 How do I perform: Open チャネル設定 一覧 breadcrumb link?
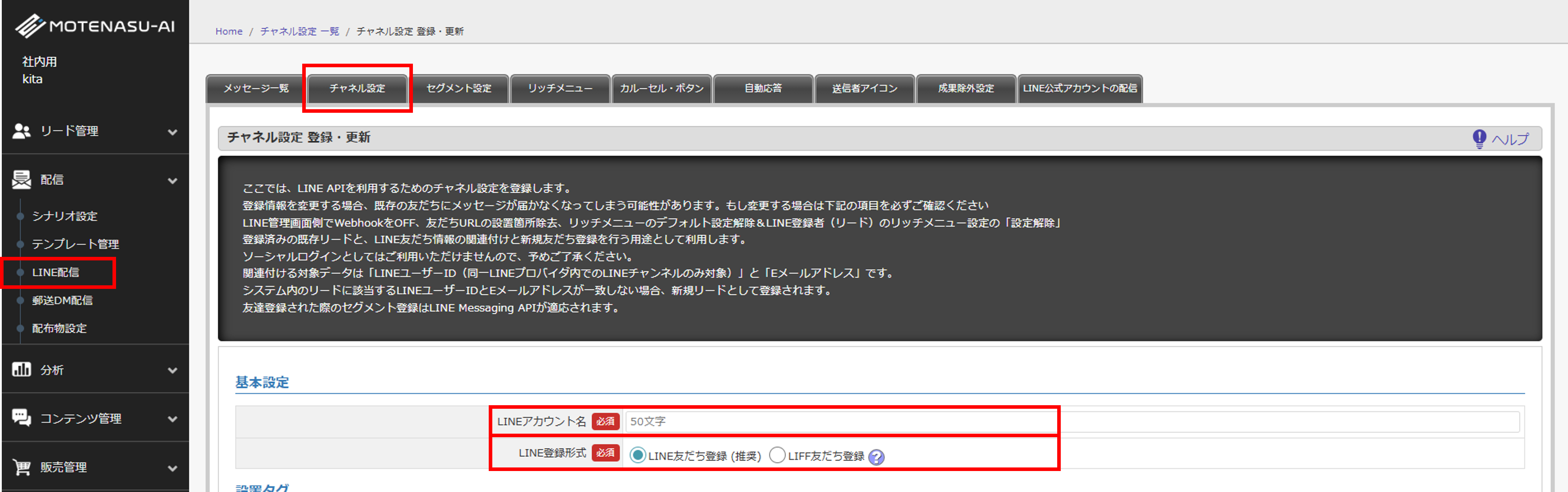pyautogui.click(x=299, y=32)
